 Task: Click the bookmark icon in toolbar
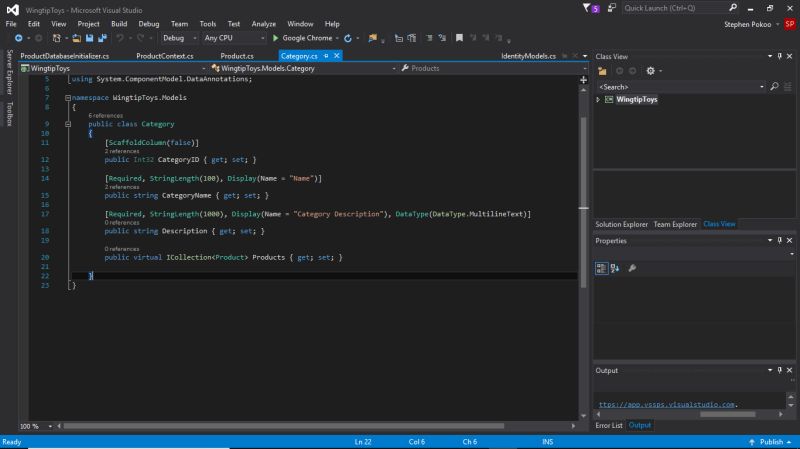pyautogui.click(x=459, y=38)
